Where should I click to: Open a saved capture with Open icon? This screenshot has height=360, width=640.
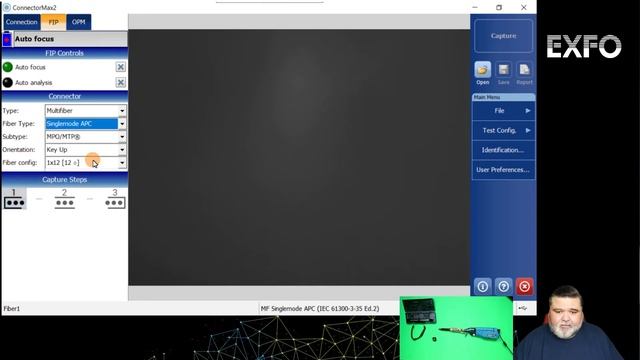pyautogui.click(x=482, y=70)
